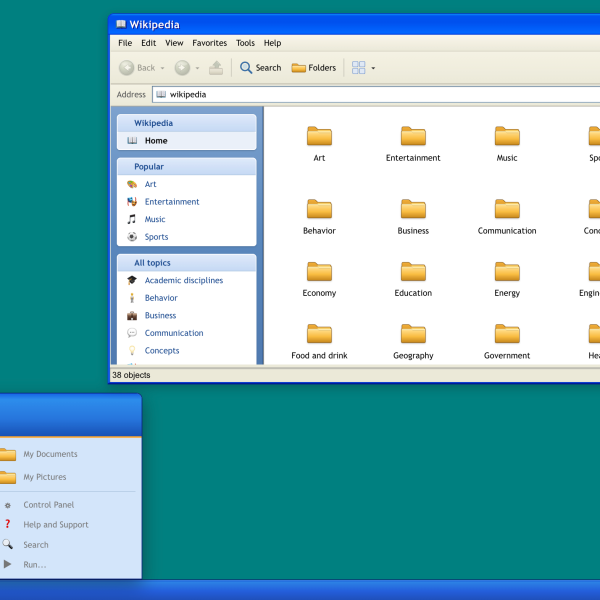Open the Music folder icon
The height and width of the screenshot is (600, 600).
point(507,136)
